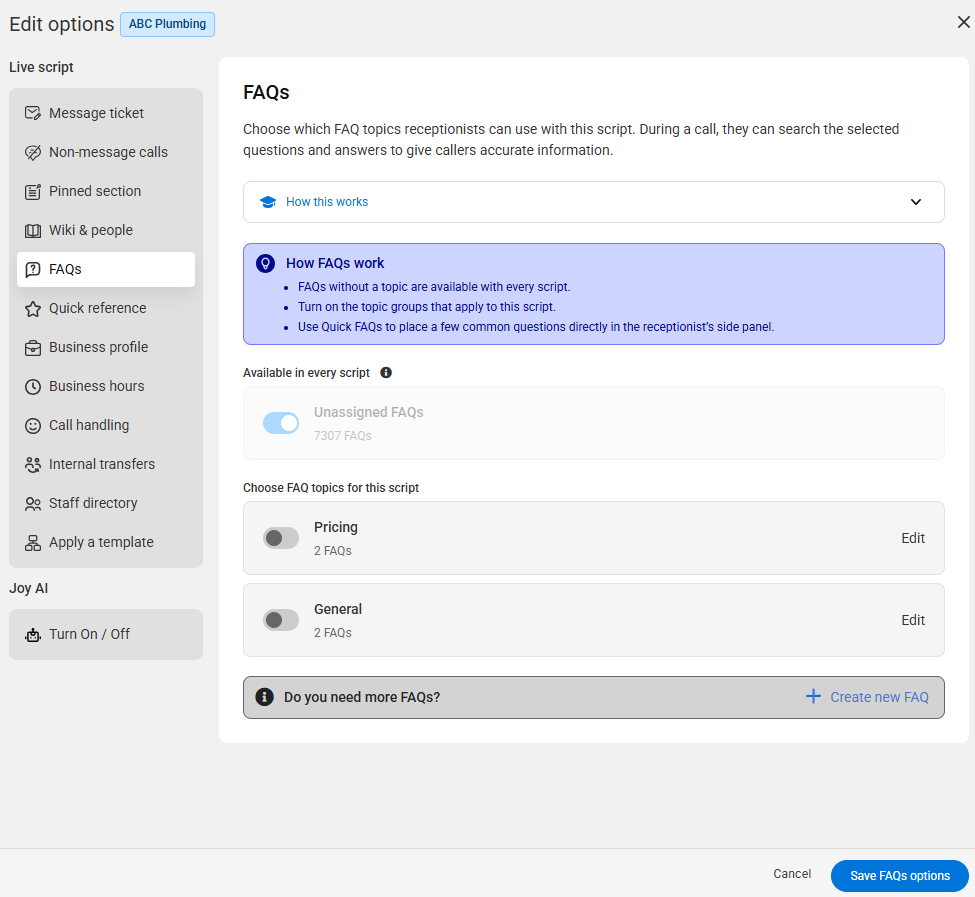The height and width of the screenshot is (897, 975).
Task: Click the FAQs question mark icon
Action: [x=32, y=269]
